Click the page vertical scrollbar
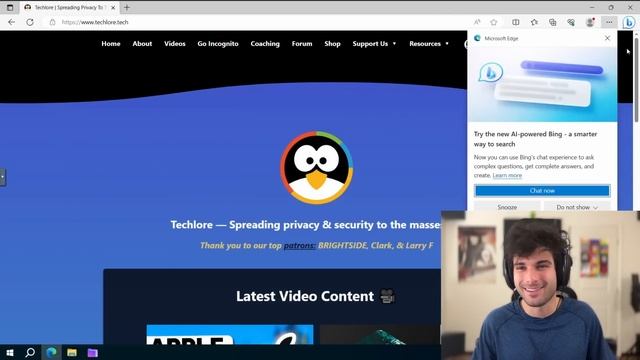 click(636, 80)
